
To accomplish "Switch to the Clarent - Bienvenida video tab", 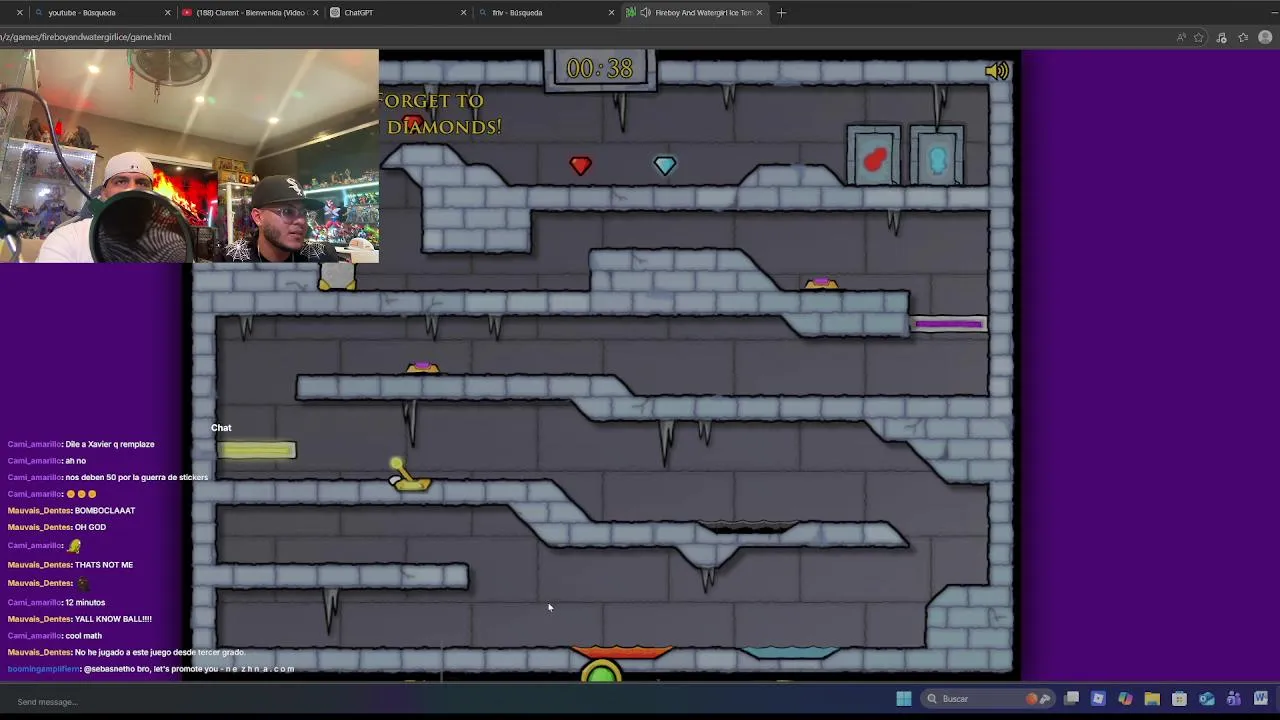I will (249, 13).
